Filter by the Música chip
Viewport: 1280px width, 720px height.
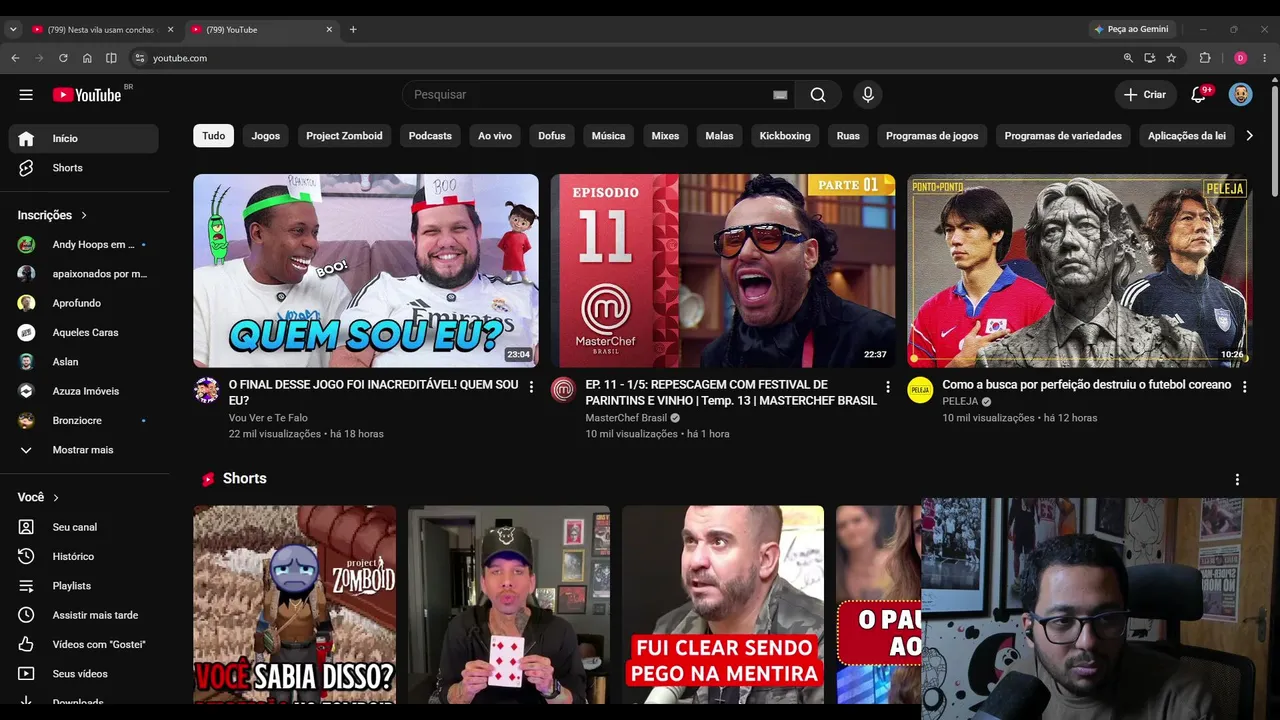(x=608, y=136)
